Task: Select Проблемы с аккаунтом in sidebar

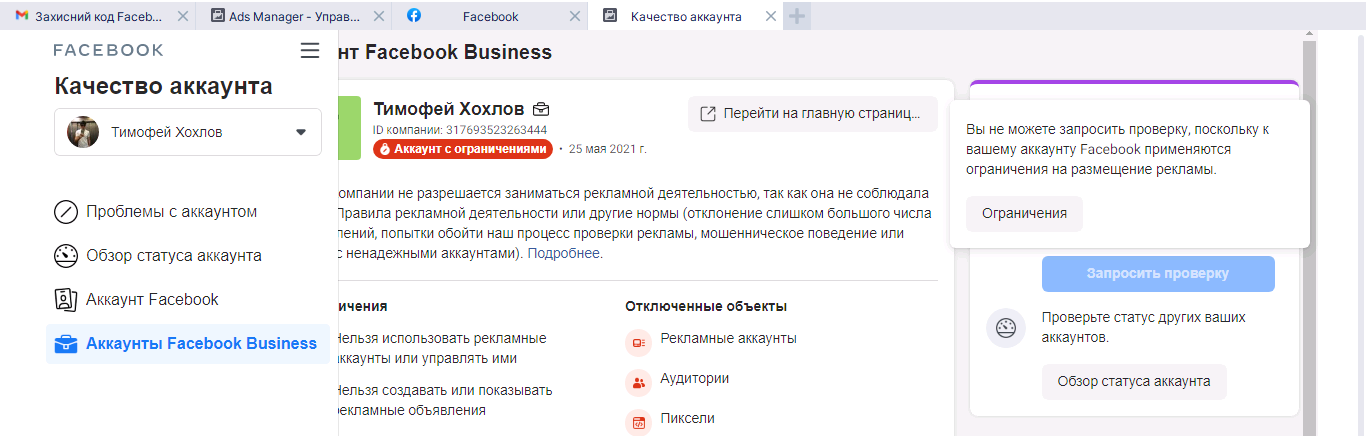Action: (x=188, y=212)
